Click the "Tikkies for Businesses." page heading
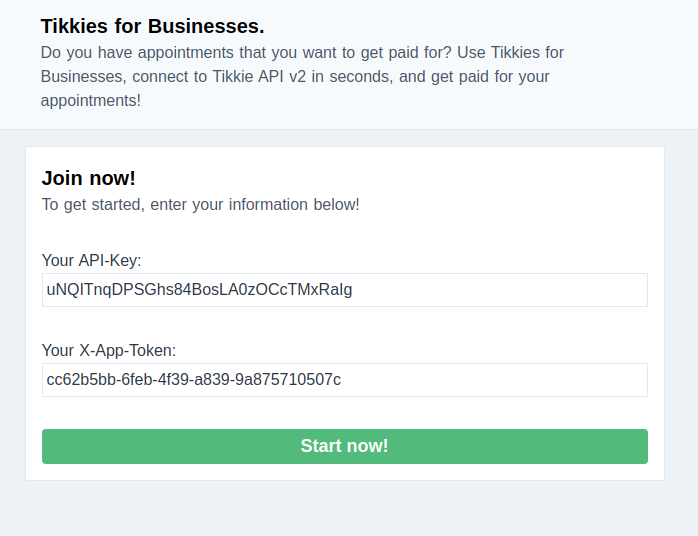The width and height of the screenshot is (698, 536). tap(152, 26)
